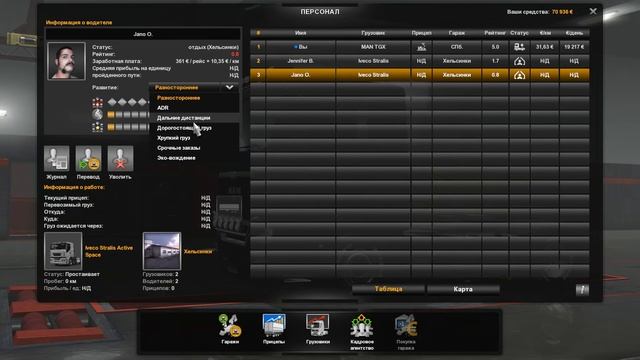The width and height of the screenshot is (640, 360).
Task: Click the high value cargo progress bar
Action: (x=128, y=127)
